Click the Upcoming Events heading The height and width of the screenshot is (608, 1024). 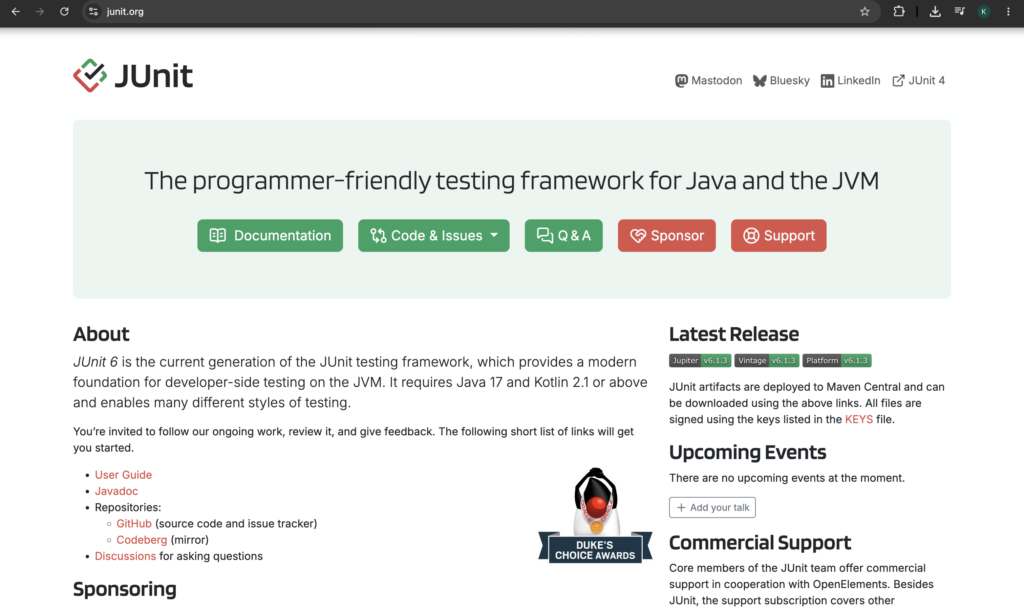748,453
